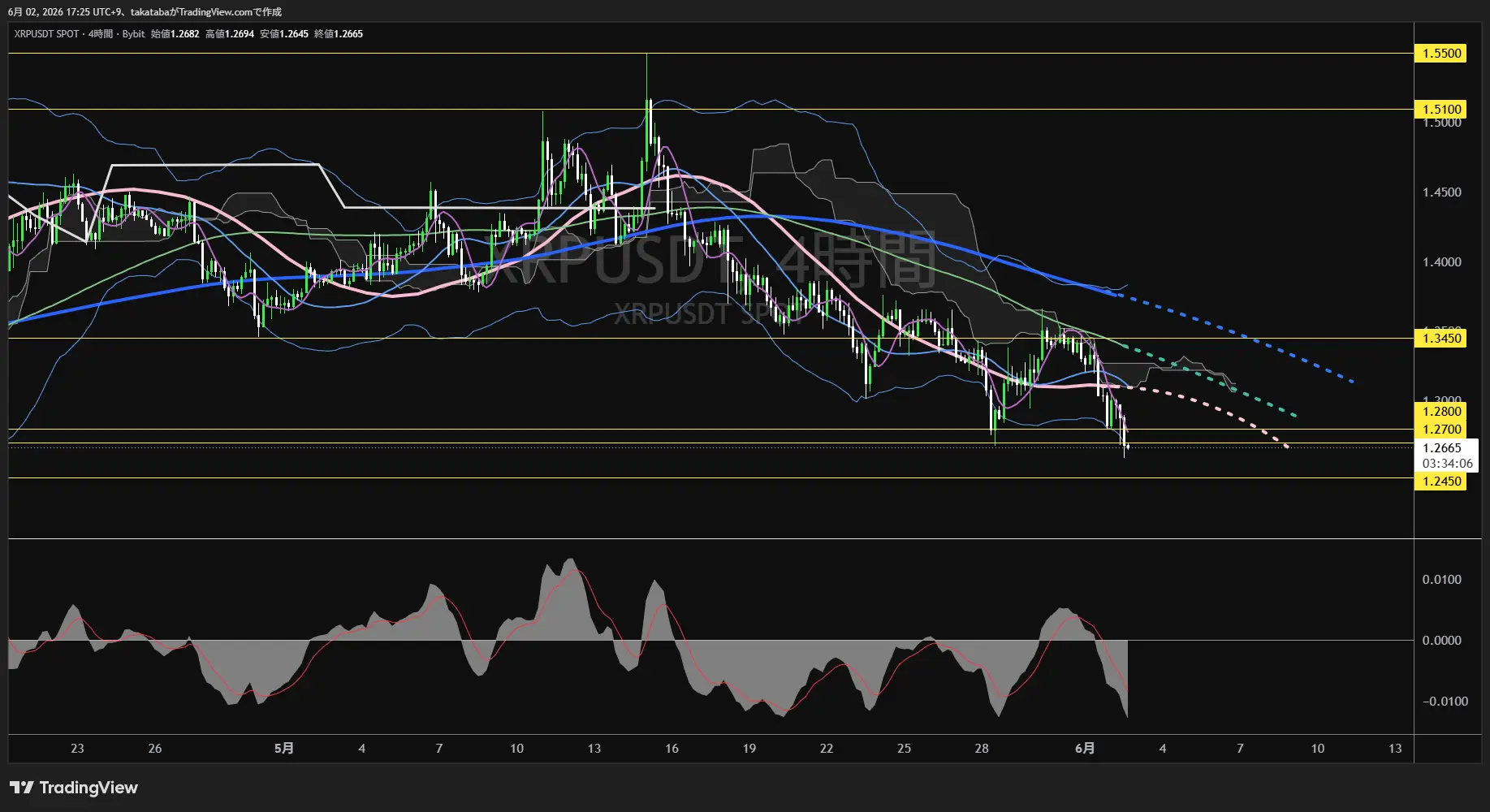Click the 5月 month label on time axis

tap(284, 749)
